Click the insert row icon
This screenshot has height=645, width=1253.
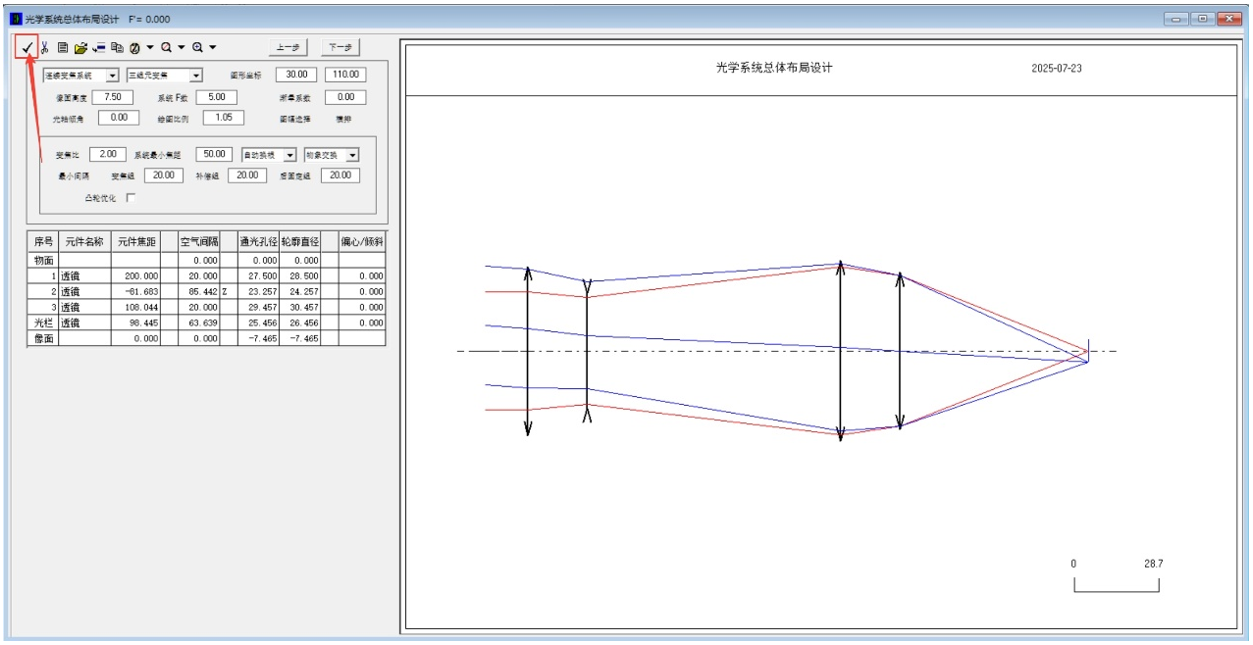99,47
